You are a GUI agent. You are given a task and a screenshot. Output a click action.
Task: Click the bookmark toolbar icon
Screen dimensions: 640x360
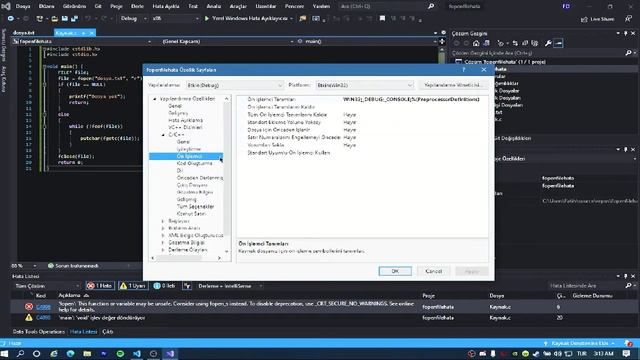coord(382,18)
